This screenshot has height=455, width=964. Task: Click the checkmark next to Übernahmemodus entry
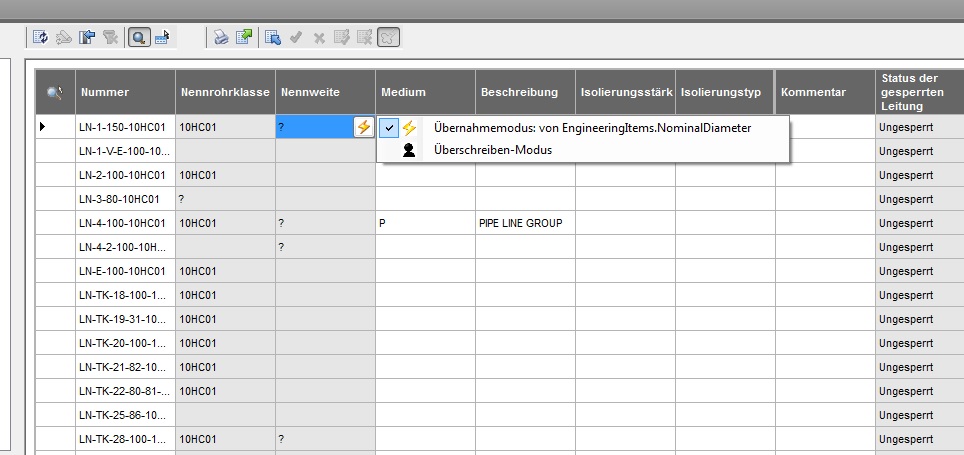(x=389, y=128)
